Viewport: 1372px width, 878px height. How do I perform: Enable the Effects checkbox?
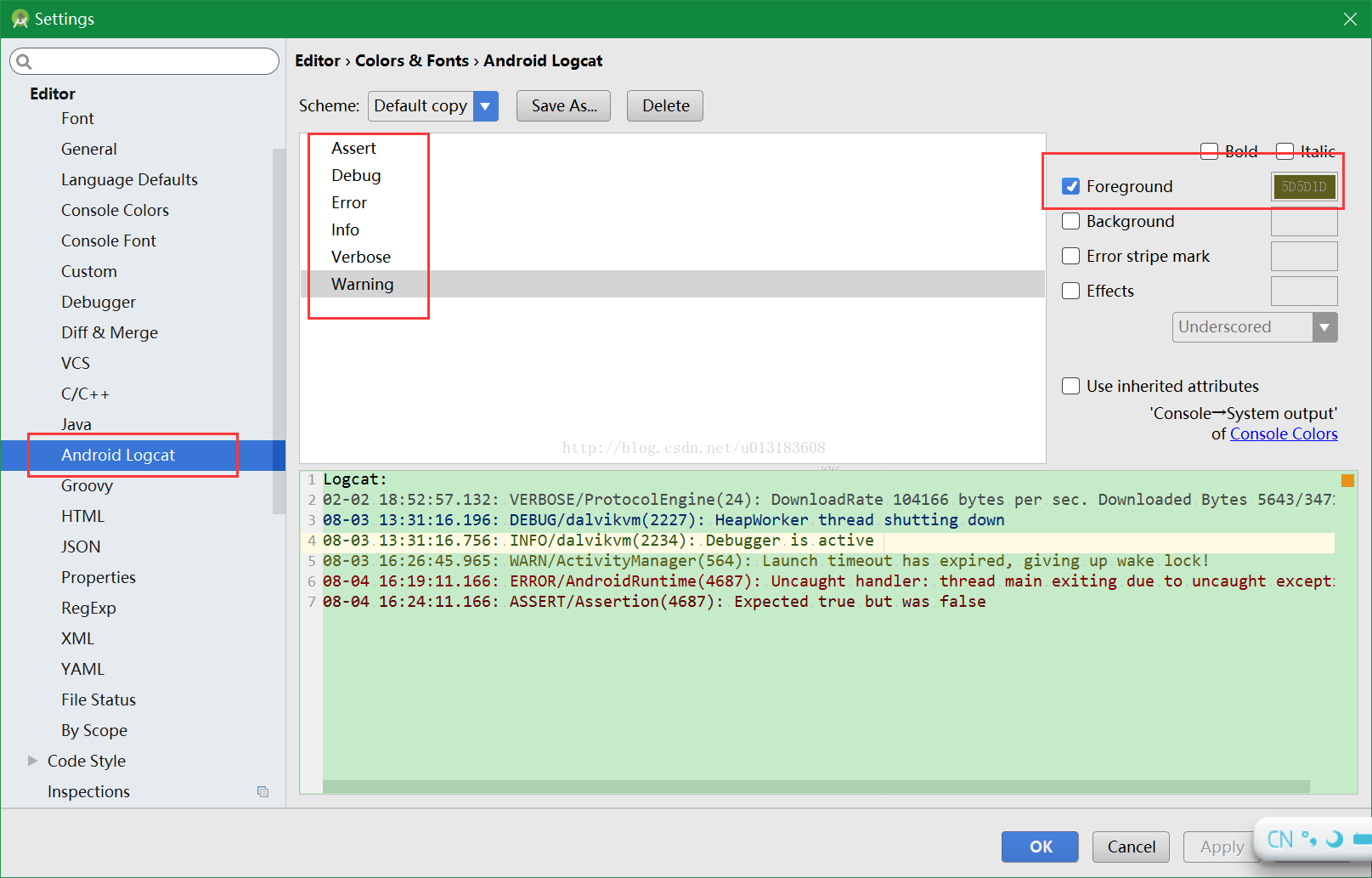point(1071,291)
